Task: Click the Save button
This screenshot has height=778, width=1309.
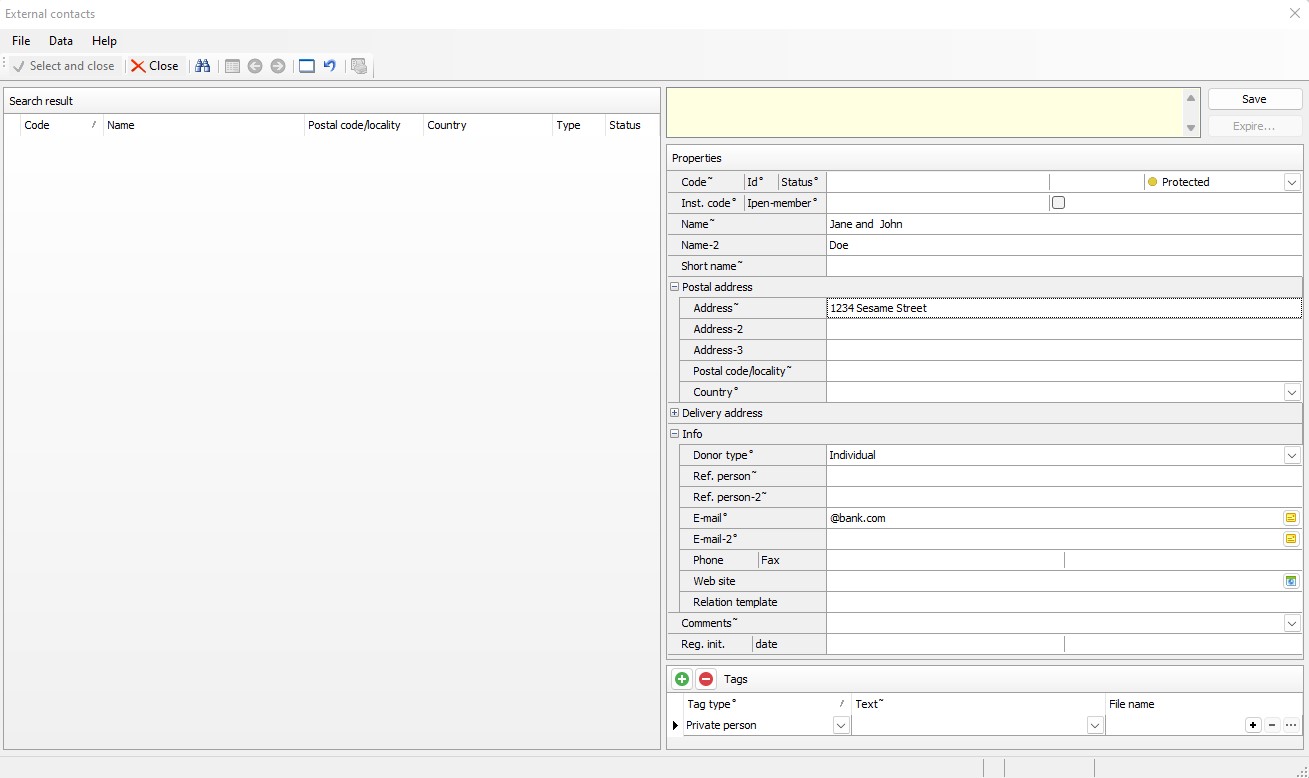Action: click(1254, 99)
